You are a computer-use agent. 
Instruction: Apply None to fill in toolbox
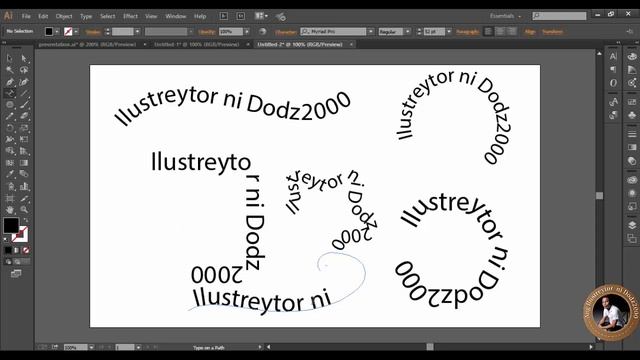26,250
